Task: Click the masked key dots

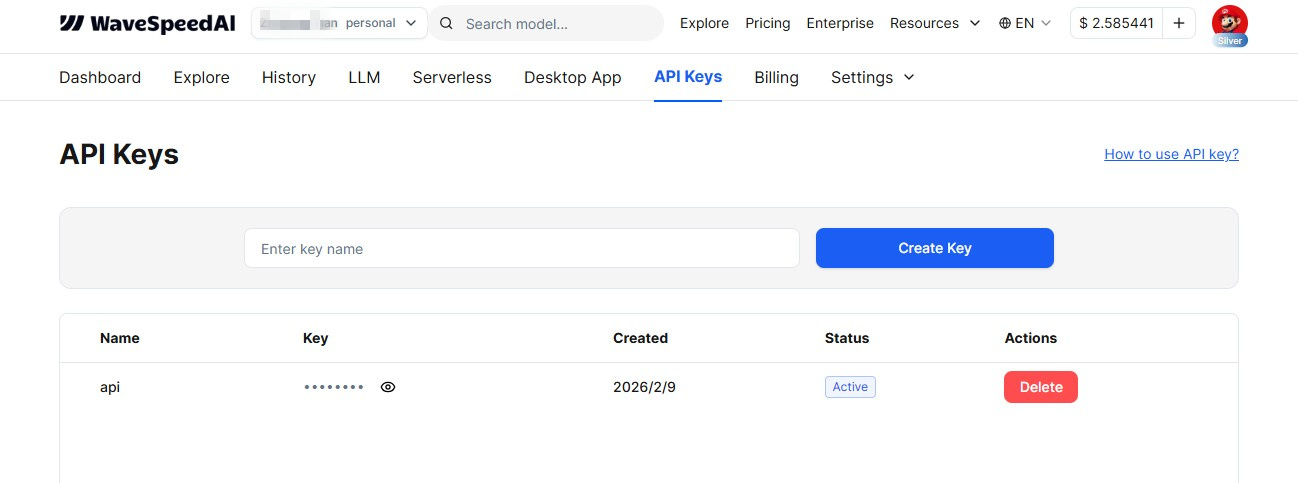Action: pos(334,387)
